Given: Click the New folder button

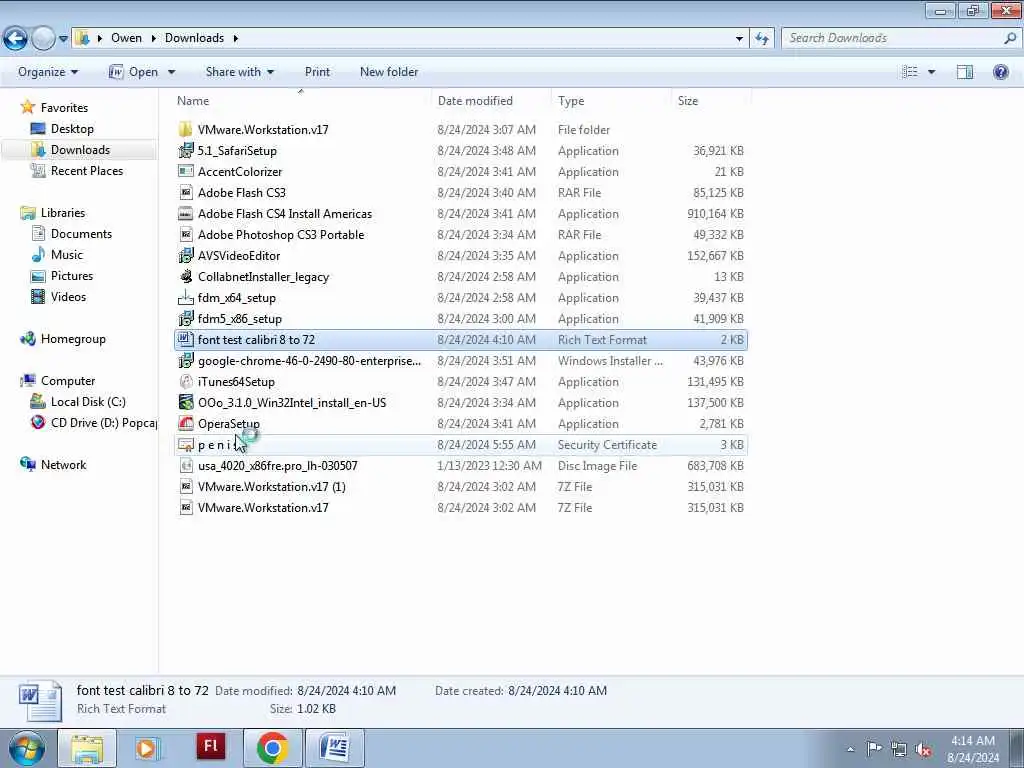Looking at the screenshot, I should [x=389, y=72].
